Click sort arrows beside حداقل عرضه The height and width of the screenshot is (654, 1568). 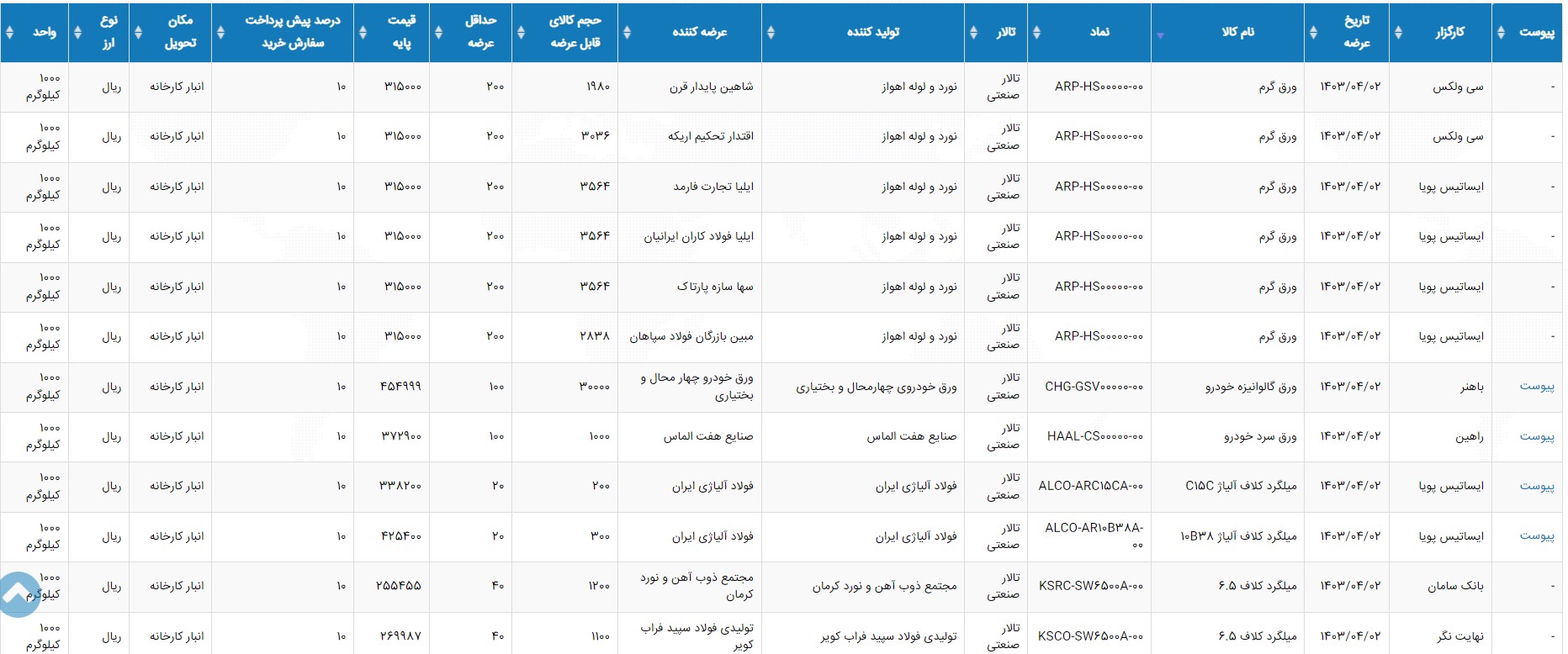point(438,32)
